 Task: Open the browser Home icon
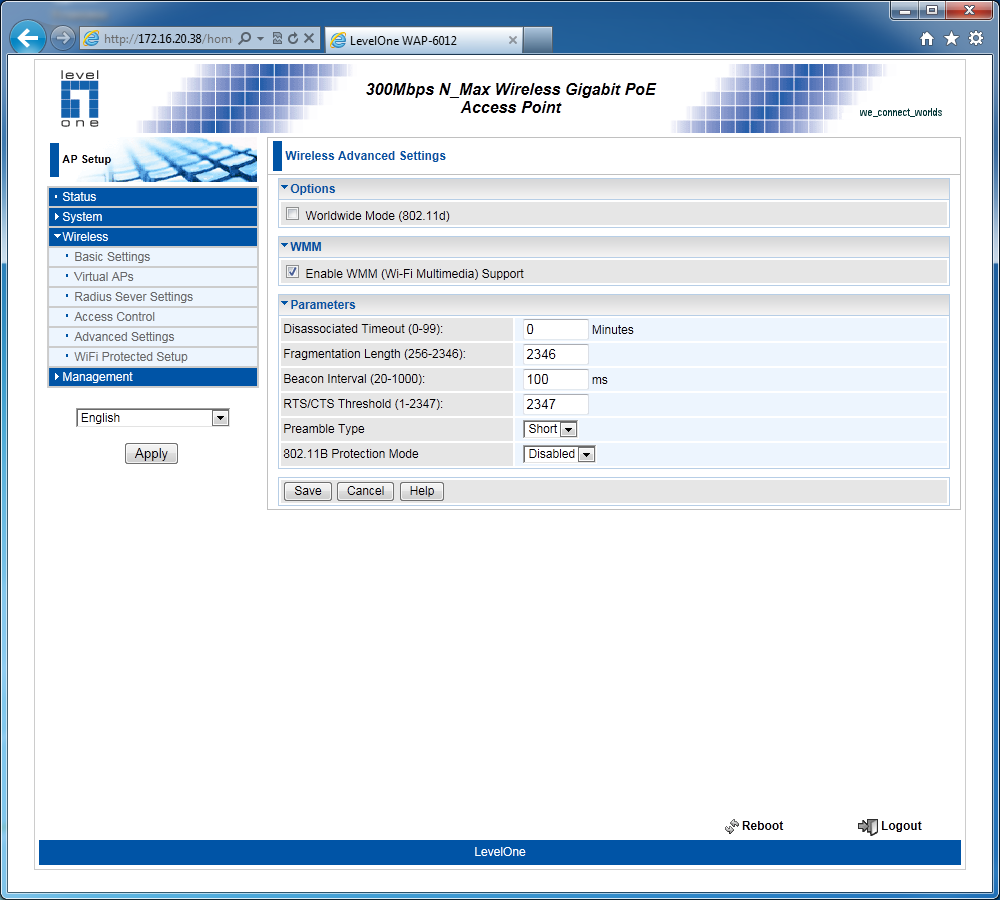pos(927,39)
